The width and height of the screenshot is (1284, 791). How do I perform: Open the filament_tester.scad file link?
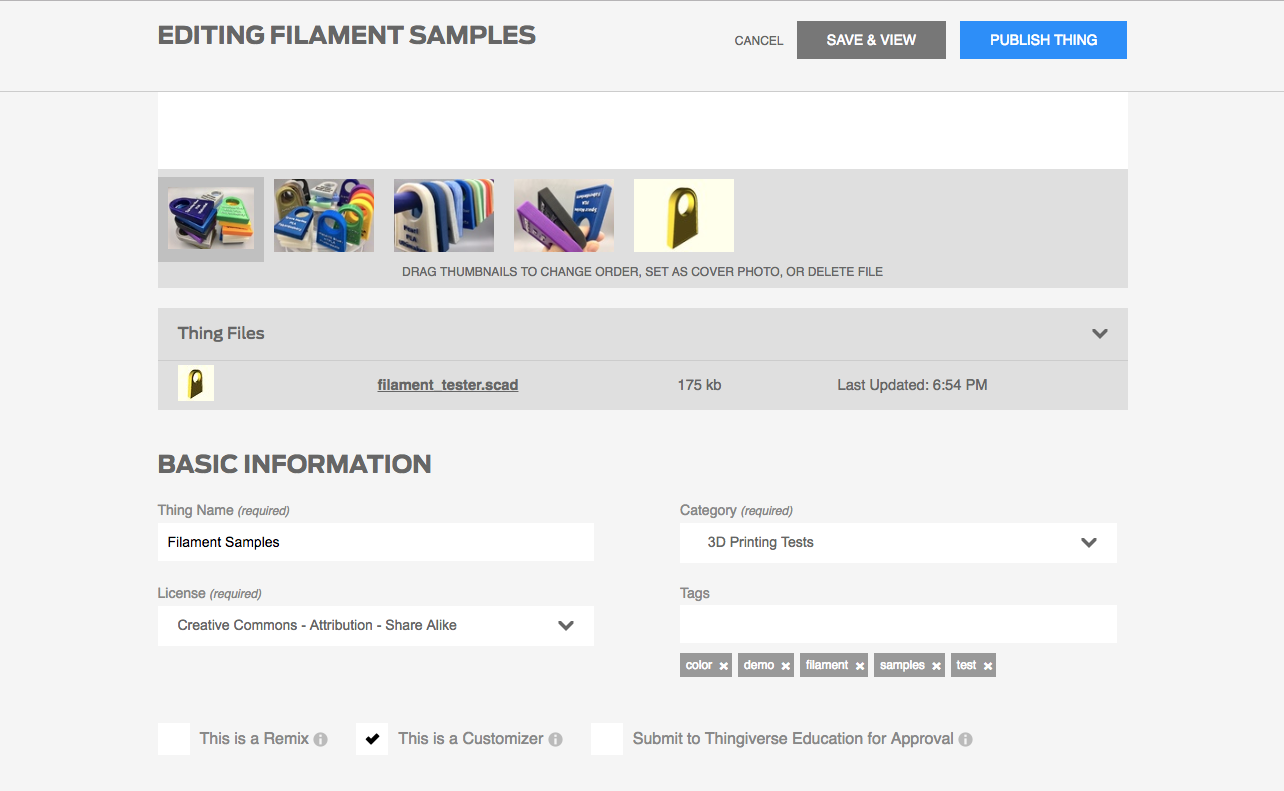(448, 385)
